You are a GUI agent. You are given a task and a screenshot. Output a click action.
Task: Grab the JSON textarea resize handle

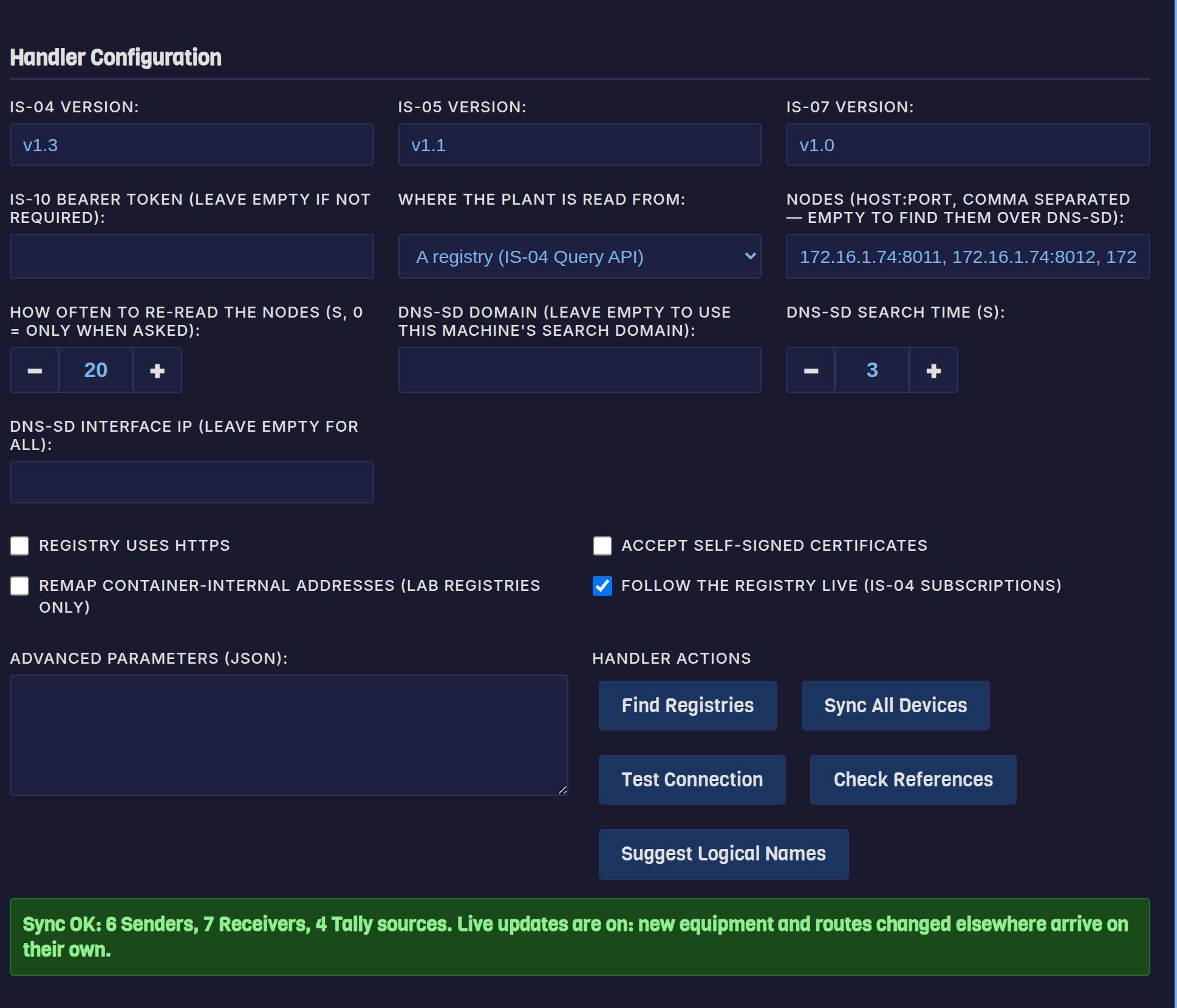click(562, 789)
